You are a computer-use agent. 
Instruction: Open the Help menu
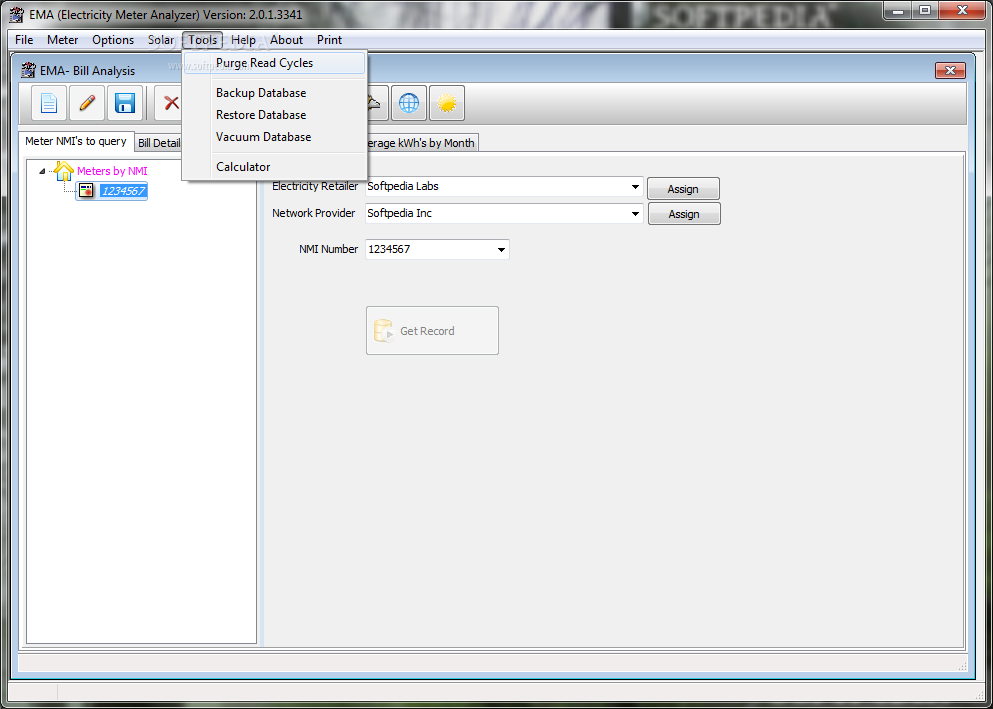click(243, 40)
